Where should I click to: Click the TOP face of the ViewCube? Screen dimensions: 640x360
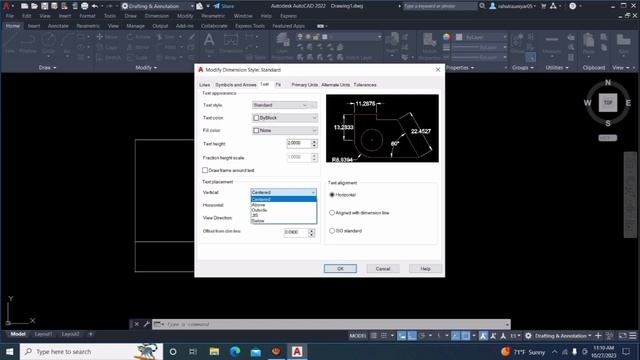608,102
